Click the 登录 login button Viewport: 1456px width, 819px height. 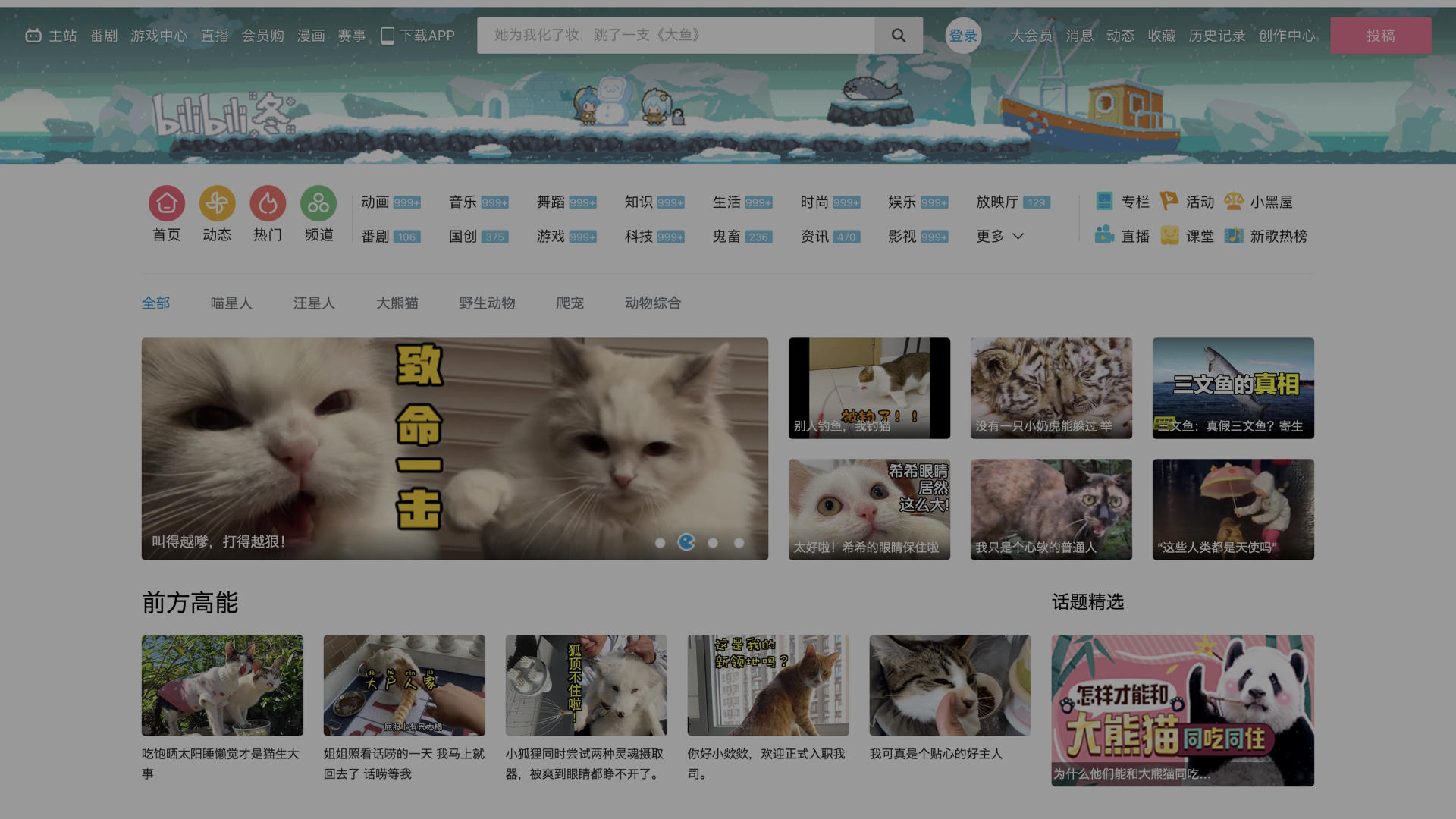tap(963, 36)
